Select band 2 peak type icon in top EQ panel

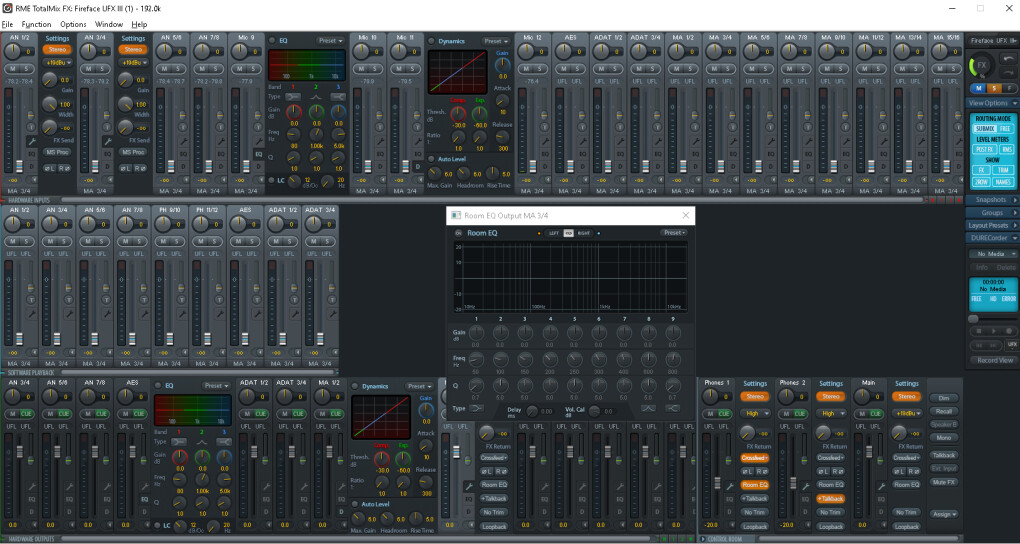pos(316,96)
